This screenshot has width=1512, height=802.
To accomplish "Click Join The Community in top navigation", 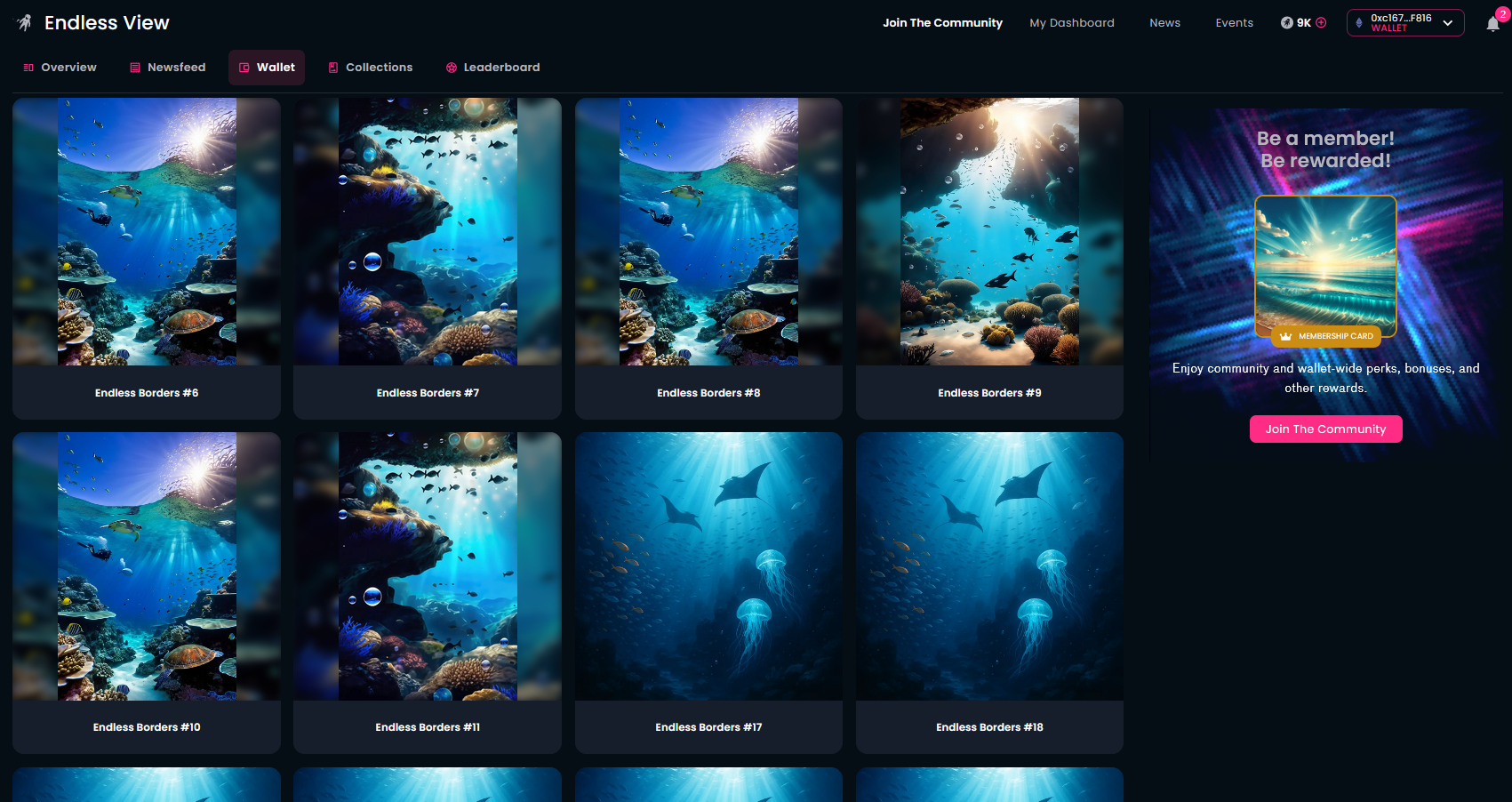I will click(x=942, y=23).
